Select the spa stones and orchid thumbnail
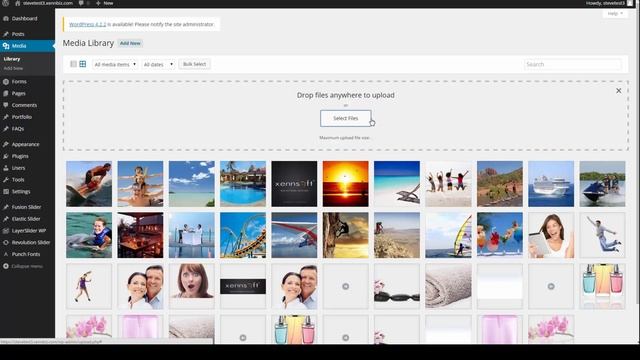 [397, 286]
